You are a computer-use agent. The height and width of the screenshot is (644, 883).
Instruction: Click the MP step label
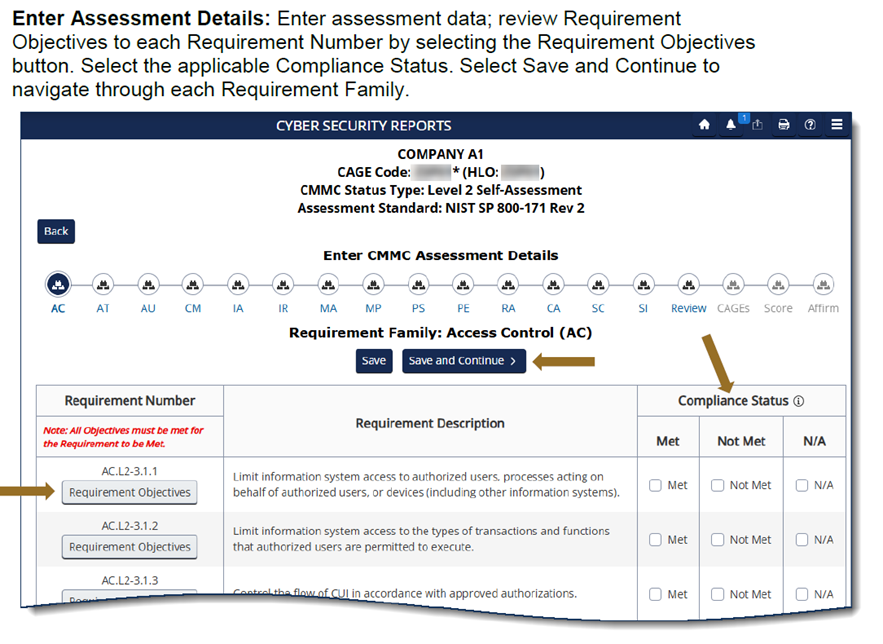[x=373, y=308]
